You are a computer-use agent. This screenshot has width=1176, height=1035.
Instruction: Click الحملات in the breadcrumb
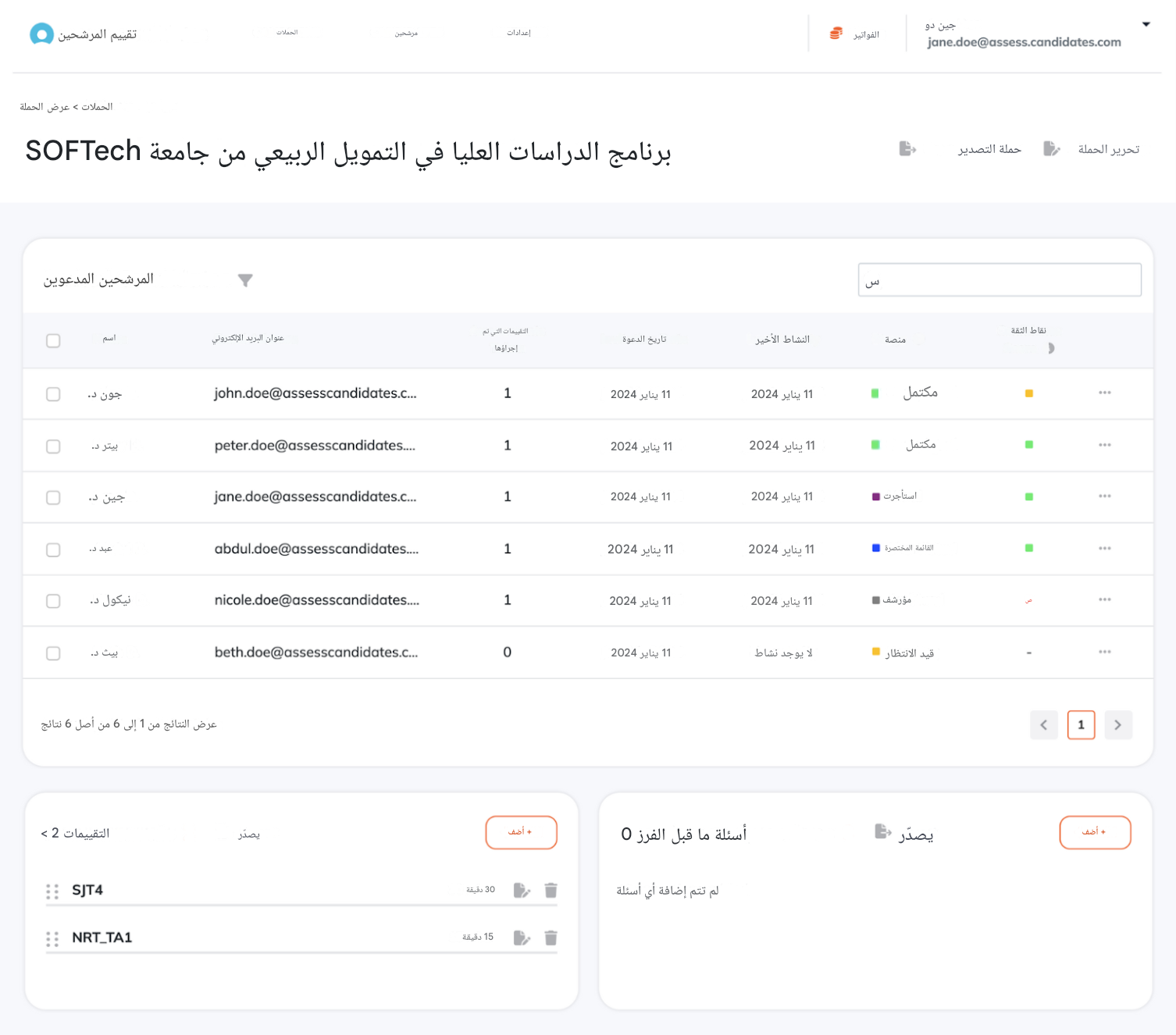pyautogui.click(x=97, y=107)
